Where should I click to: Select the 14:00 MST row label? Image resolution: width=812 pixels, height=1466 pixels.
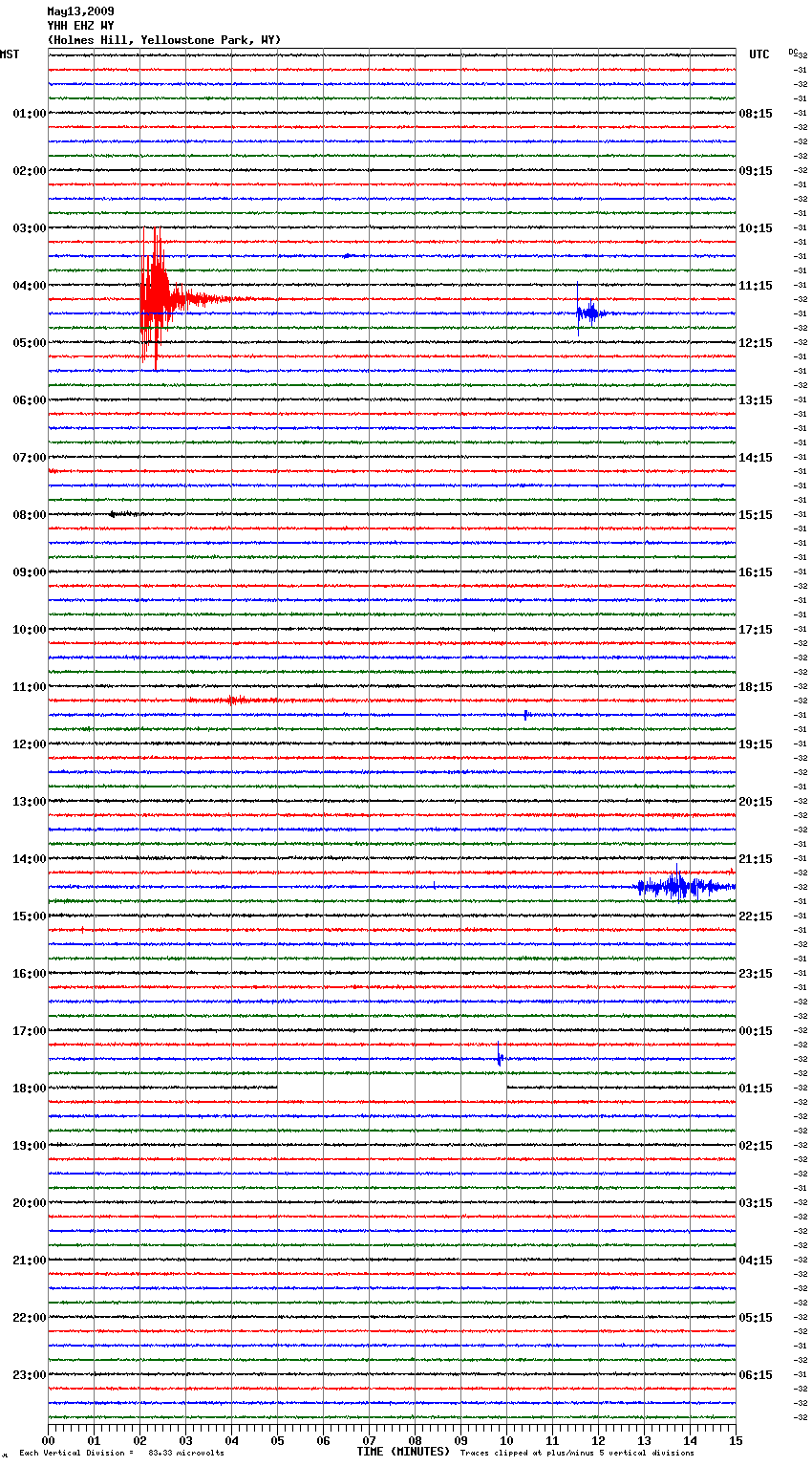pyautogui.click(x=30, y=859)
